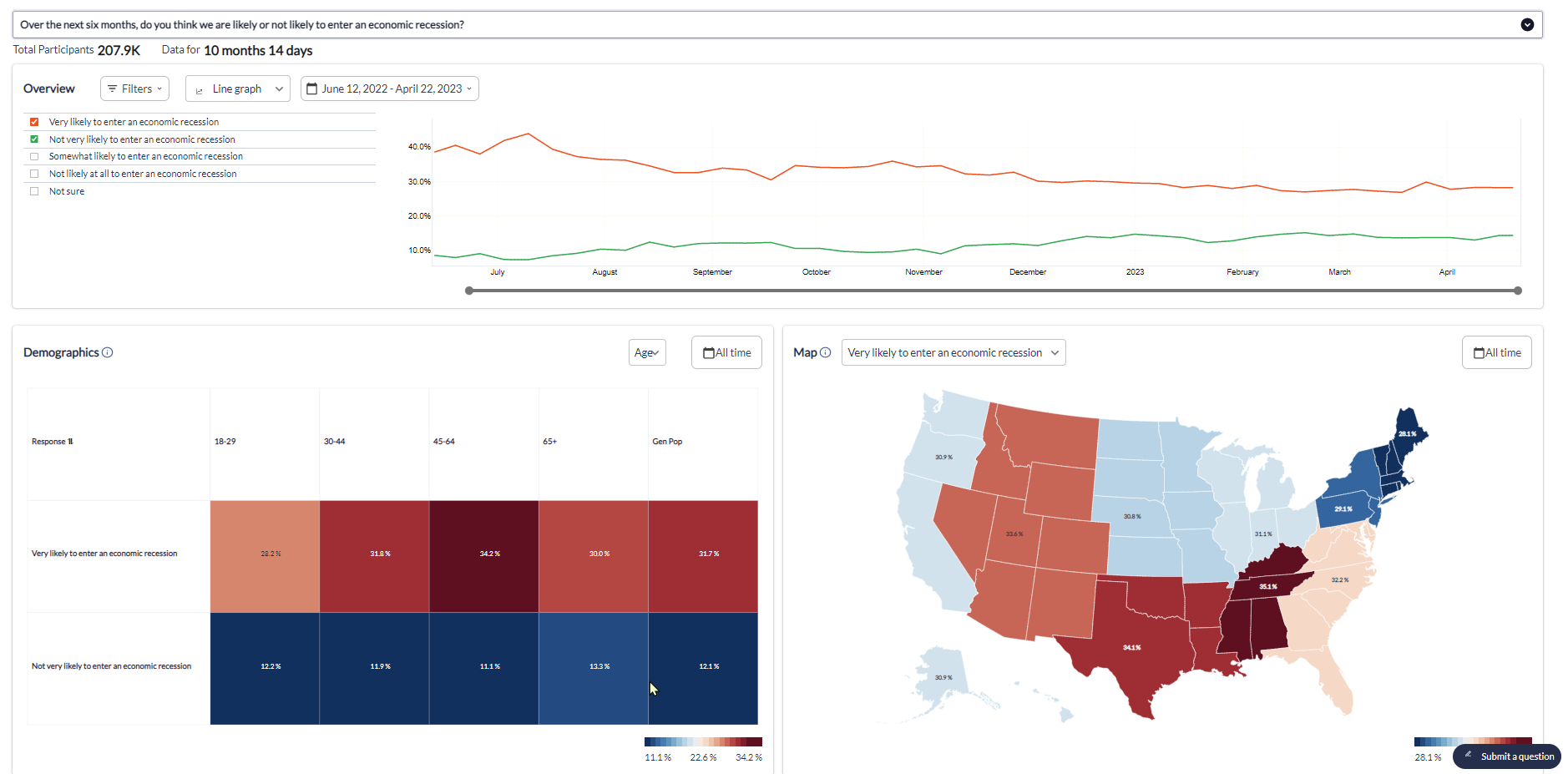Screen dimensions: 1568x774
Task: Enable the Somewhat likely recession checkbox
Action: coord(34,156)
